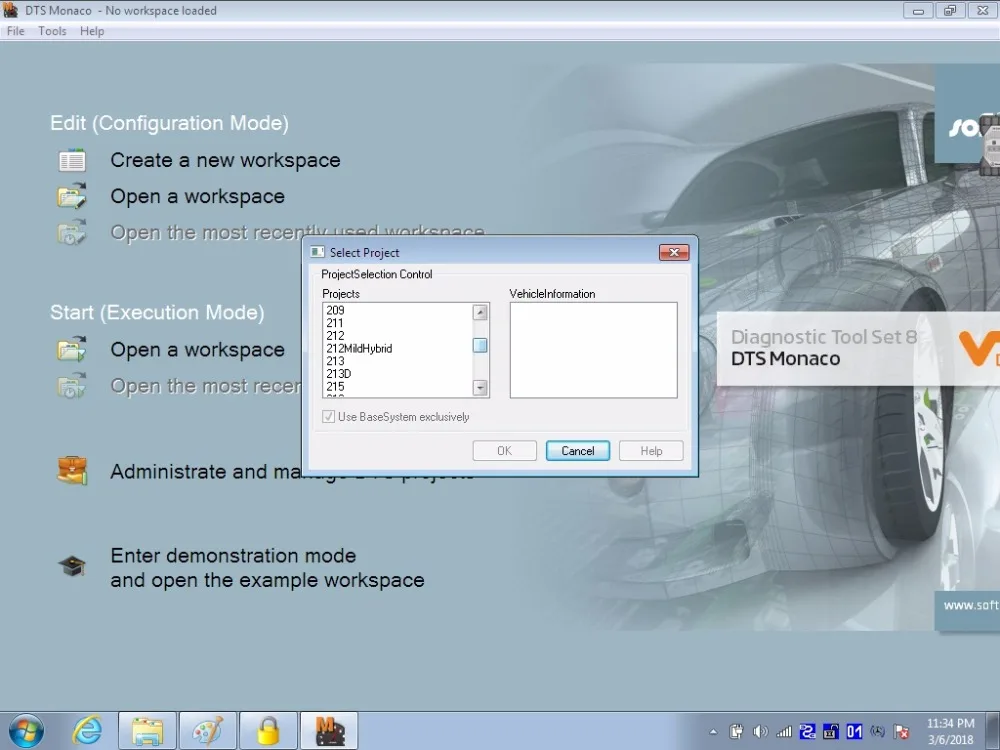
Task: Click the Create a new workspace icon
Action: tap(72, 160)
